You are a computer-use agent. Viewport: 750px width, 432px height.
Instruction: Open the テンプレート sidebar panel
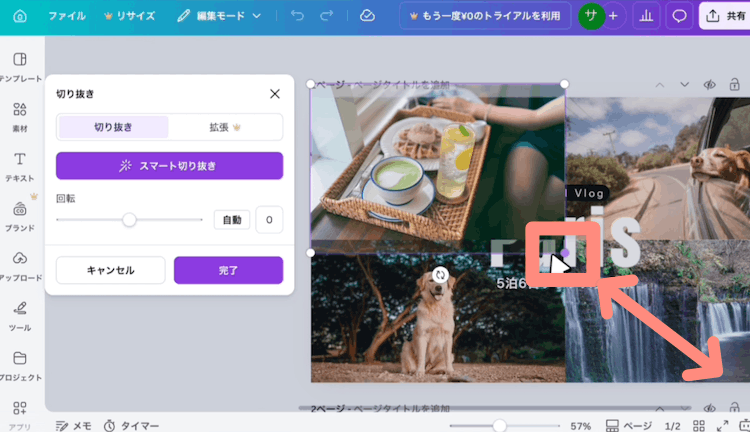(20, 67)
